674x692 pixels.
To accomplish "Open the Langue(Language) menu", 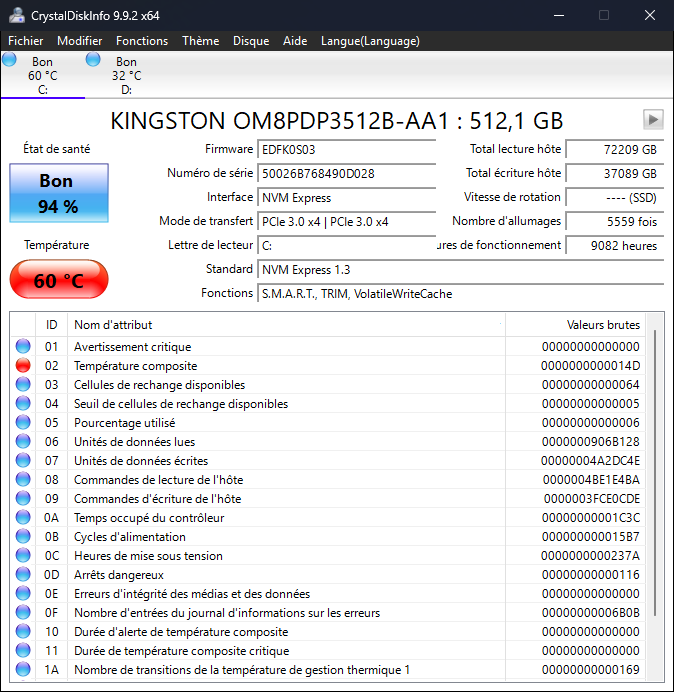I will coord(370,41).
